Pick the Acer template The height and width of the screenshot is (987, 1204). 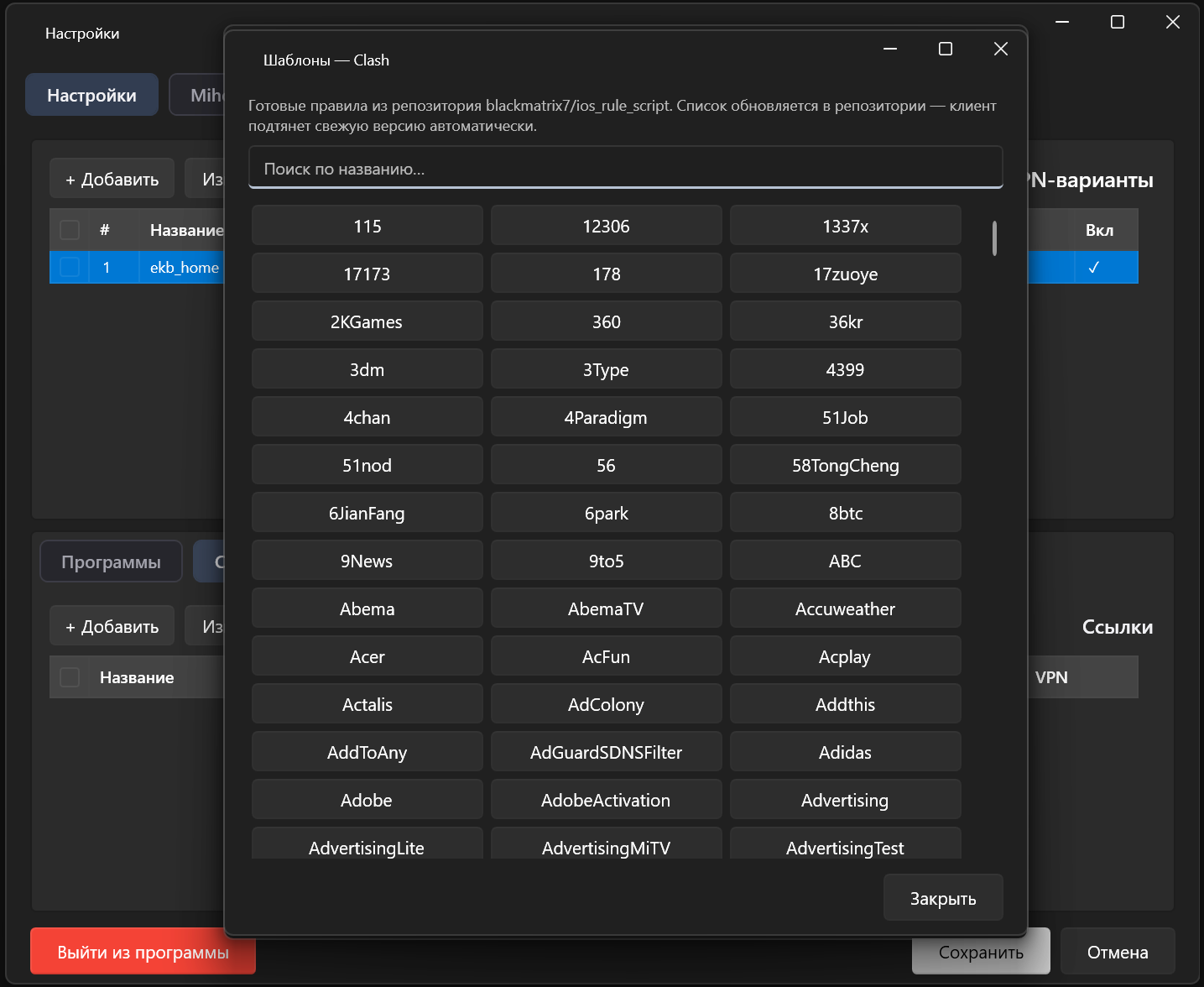pos(367,656)
